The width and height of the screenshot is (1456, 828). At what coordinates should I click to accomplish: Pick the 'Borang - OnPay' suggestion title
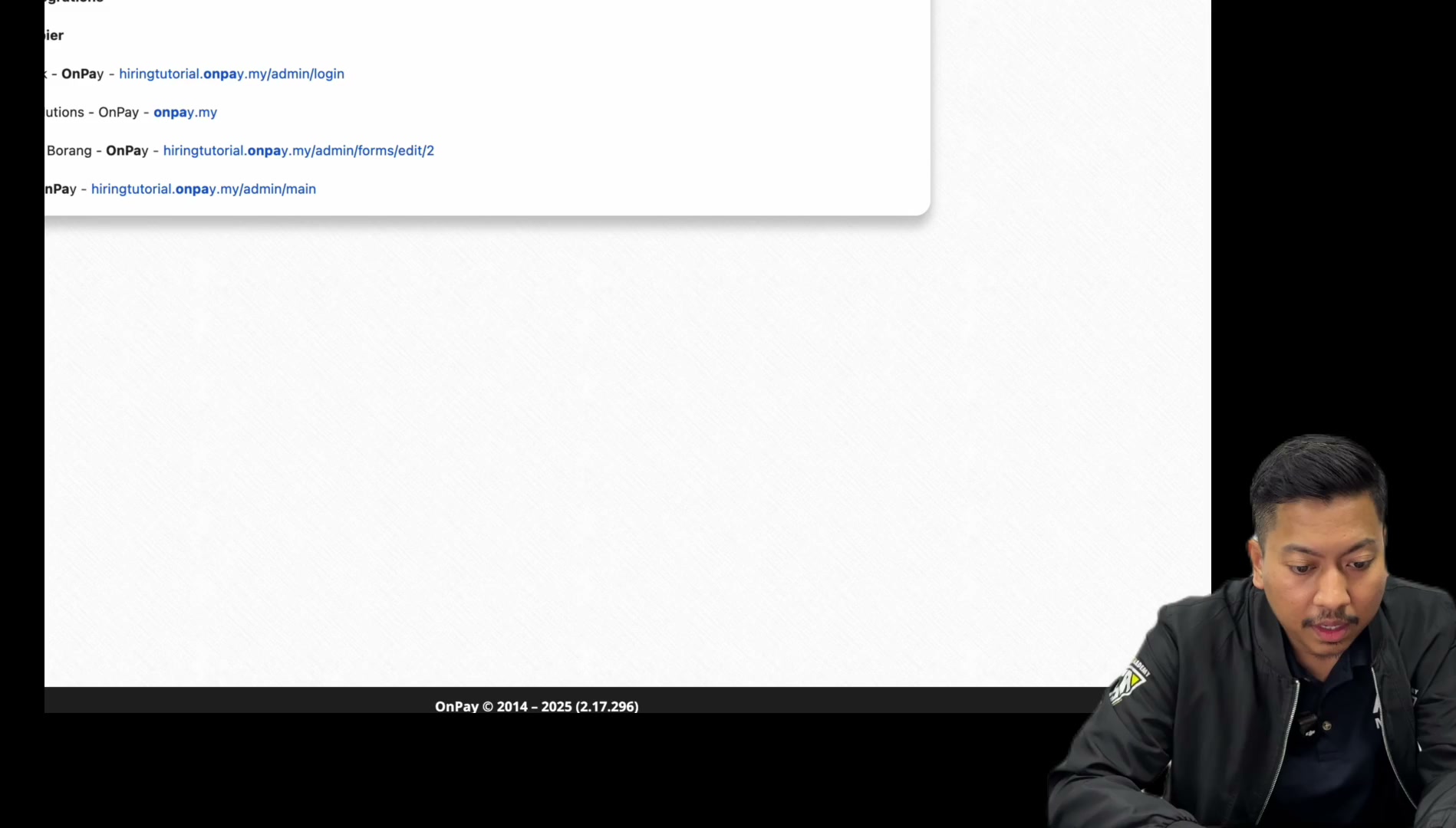point(97,151)
